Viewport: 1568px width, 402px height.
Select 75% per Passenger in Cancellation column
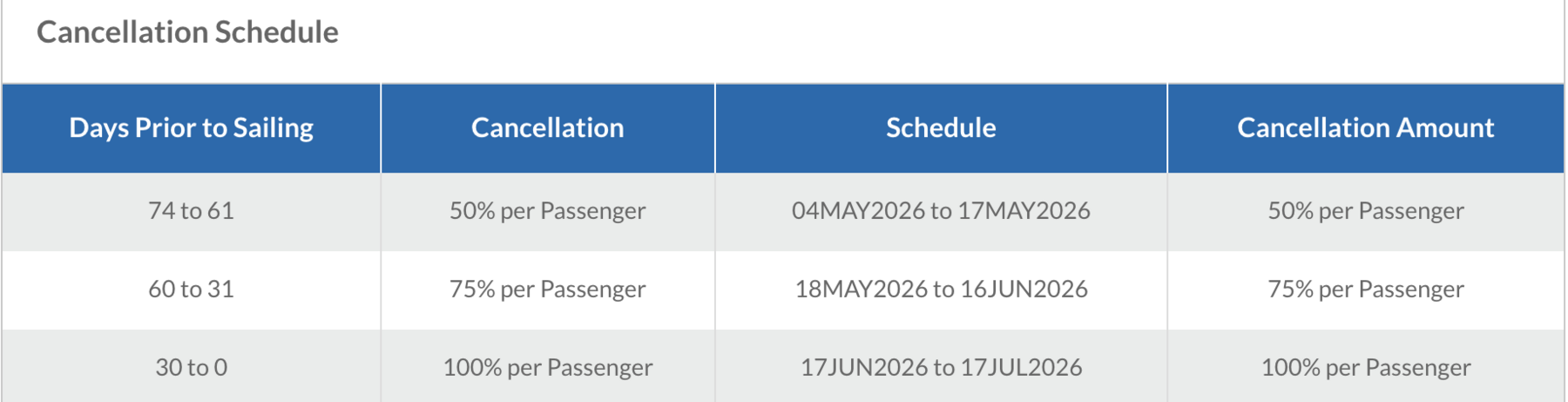547,290
